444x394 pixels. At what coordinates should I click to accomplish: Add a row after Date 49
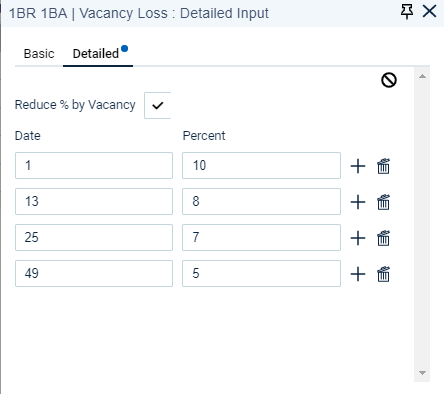pyautogui.click(x=358, y=274)
